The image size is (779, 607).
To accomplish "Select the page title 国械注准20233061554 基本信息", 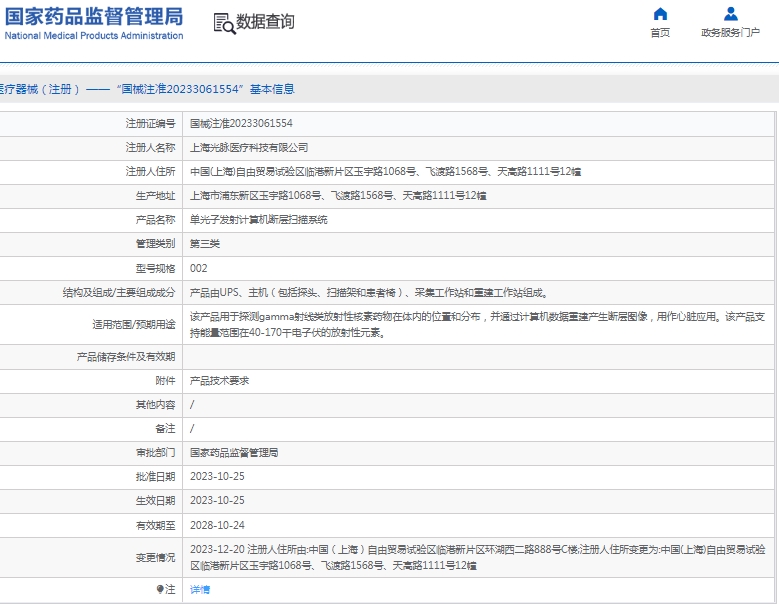I will (x=206, y=89).
